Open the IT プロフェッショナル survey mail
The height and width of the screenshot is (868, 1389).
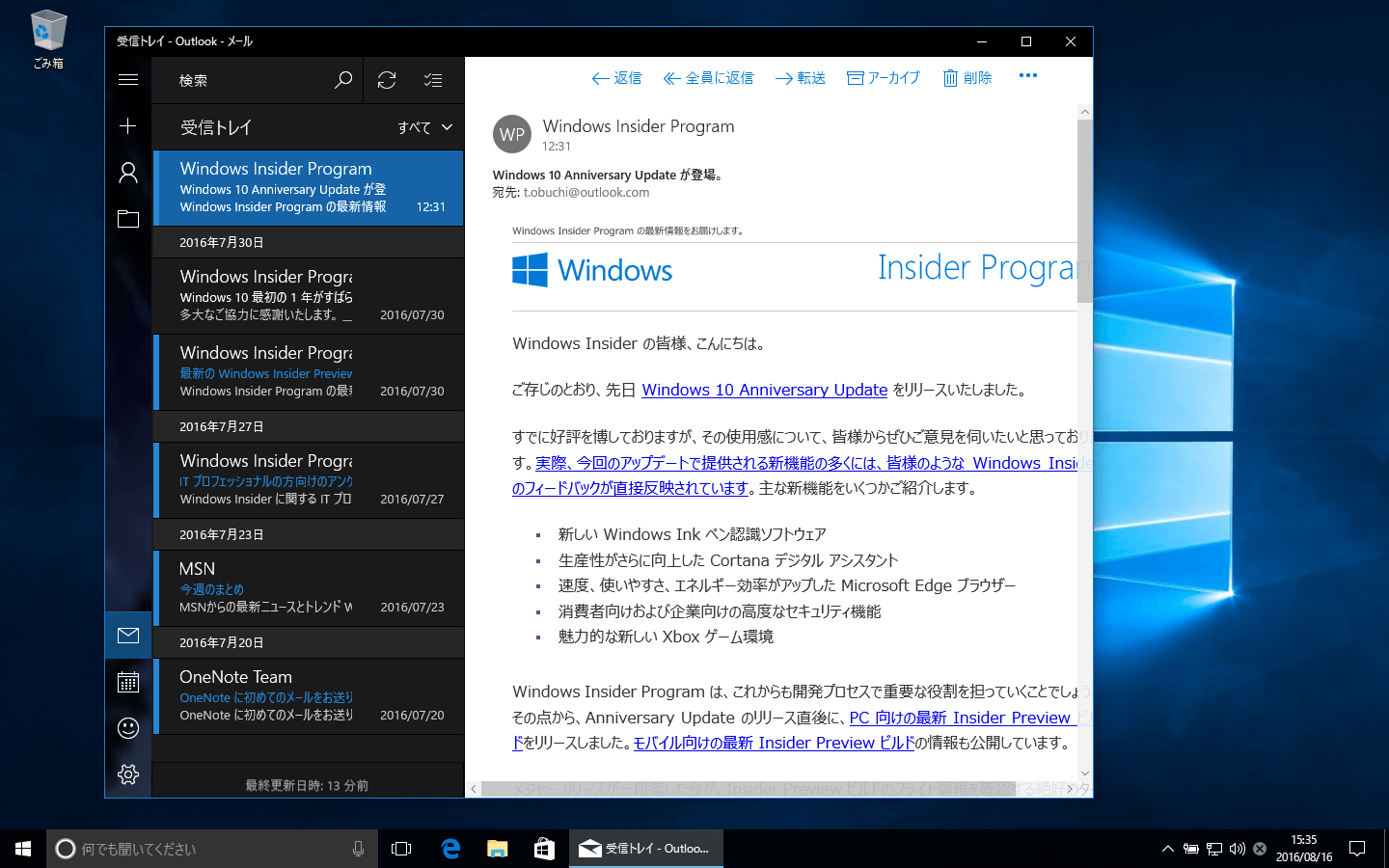[309, 480]
